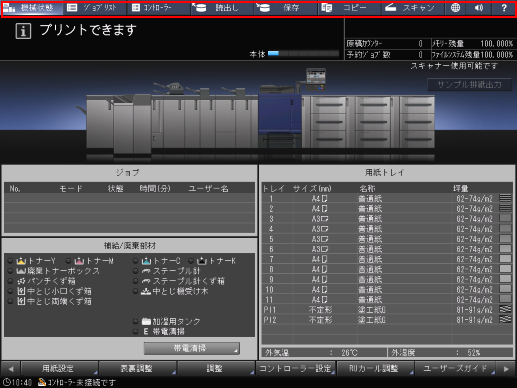Click the 中とじ機受け木 icon
This screenshot has width=517, height=388.
point(146,291)
